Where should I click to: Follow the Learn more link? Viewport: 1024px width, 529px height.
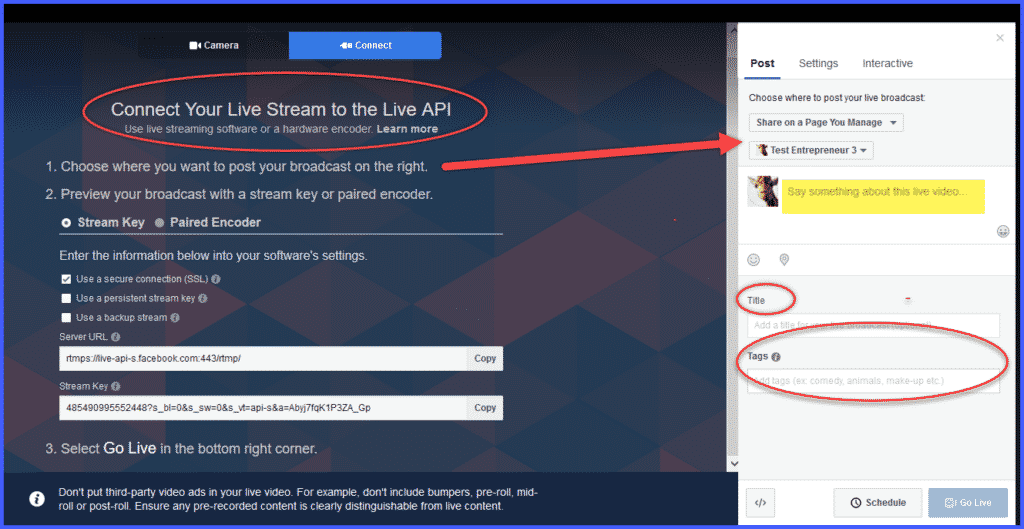click(407, 129)
